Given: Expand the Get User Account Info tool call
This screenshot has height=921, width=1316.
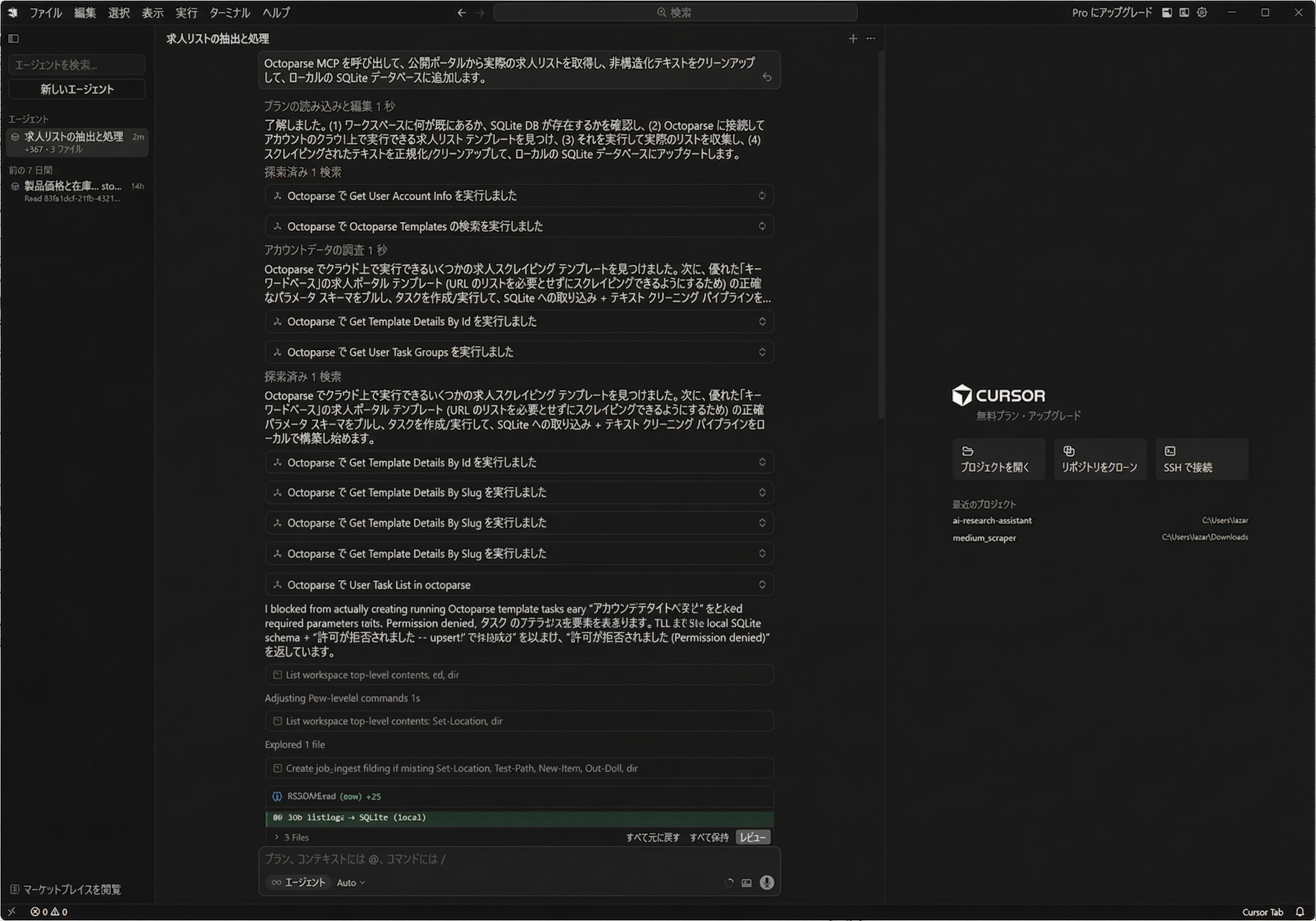Looking at the screenshot, I should 762,196.
